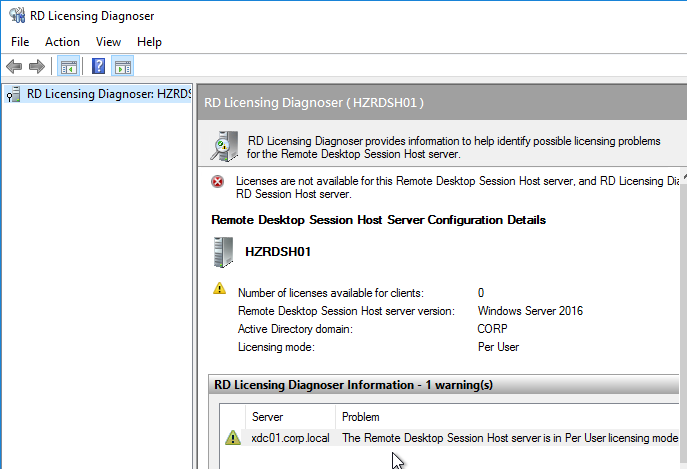Click the 'Remote Desktop Session Host Server Configuration Details' heading
The width and height of the screenshot is (687, 469).
click(x=379, y=220)
